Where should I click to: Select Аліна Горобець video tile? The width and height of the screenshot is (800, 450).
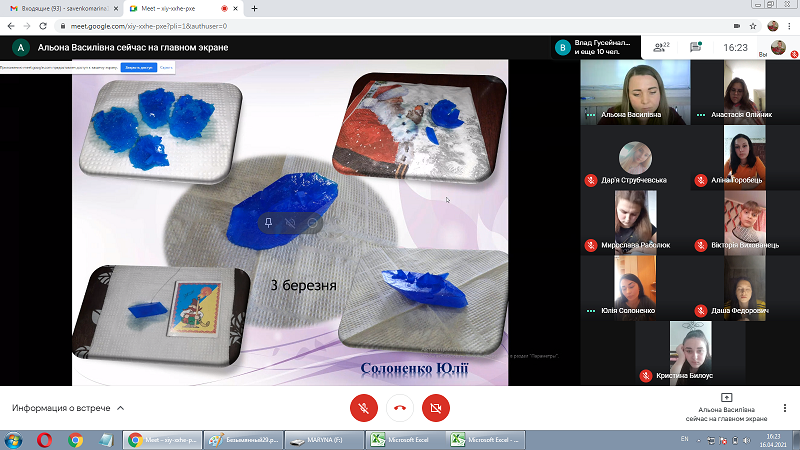tap(745, 158)
